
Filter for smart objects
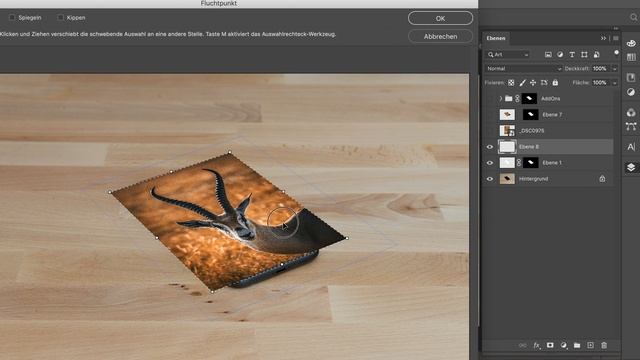(x=596, y=54)
